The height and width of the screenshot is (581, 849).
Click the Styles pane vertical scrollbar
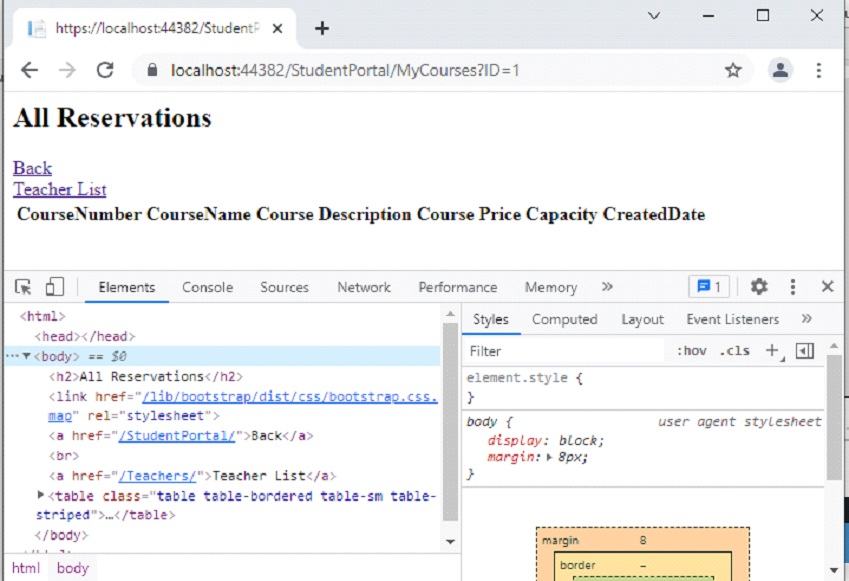click(x=834, y=417)
